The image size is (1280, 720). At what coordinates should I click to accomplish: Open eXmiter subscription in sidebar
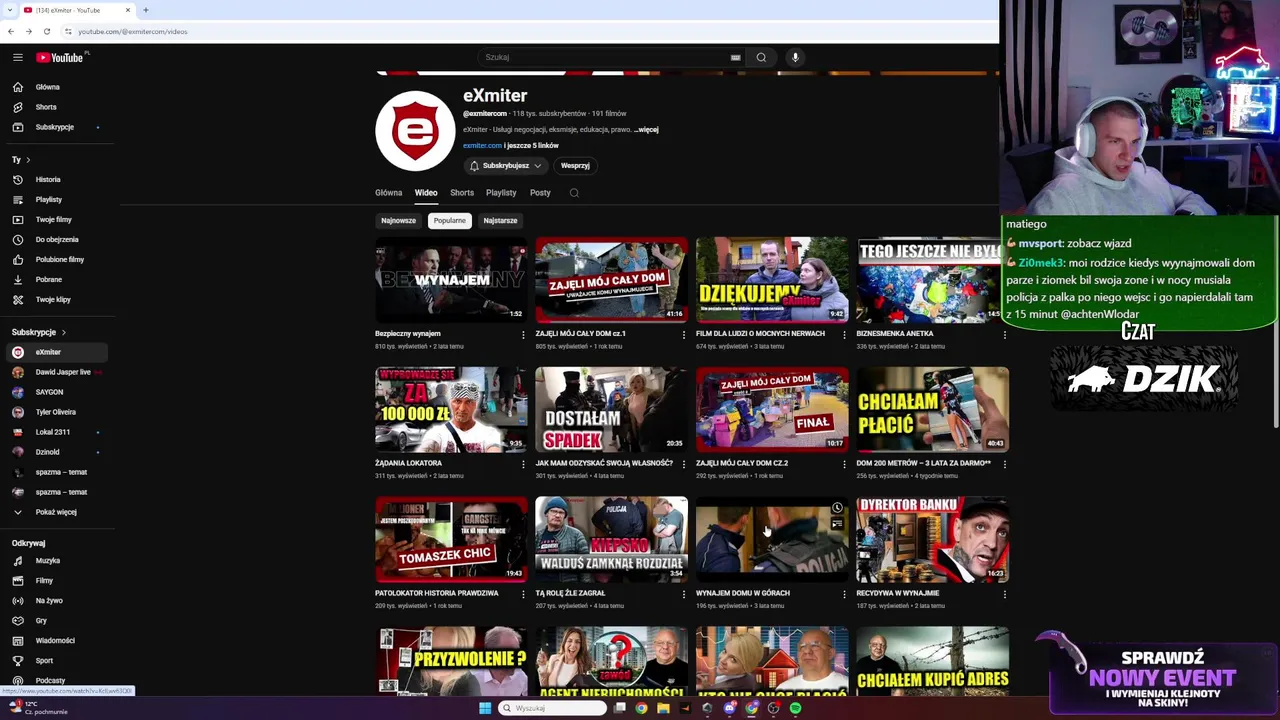click(x=57, y=352)
